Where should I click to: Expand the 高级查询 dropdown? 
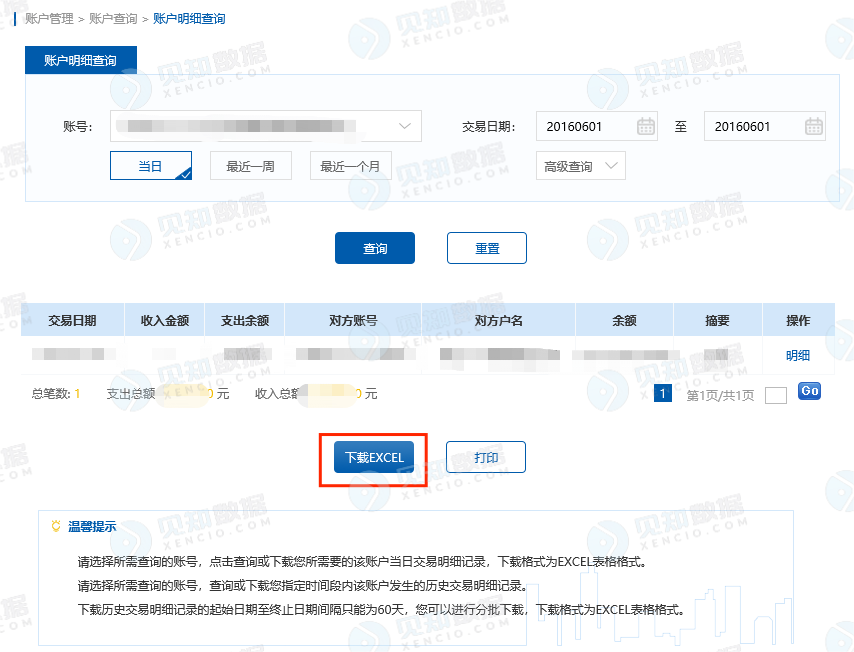click(581, 166)
